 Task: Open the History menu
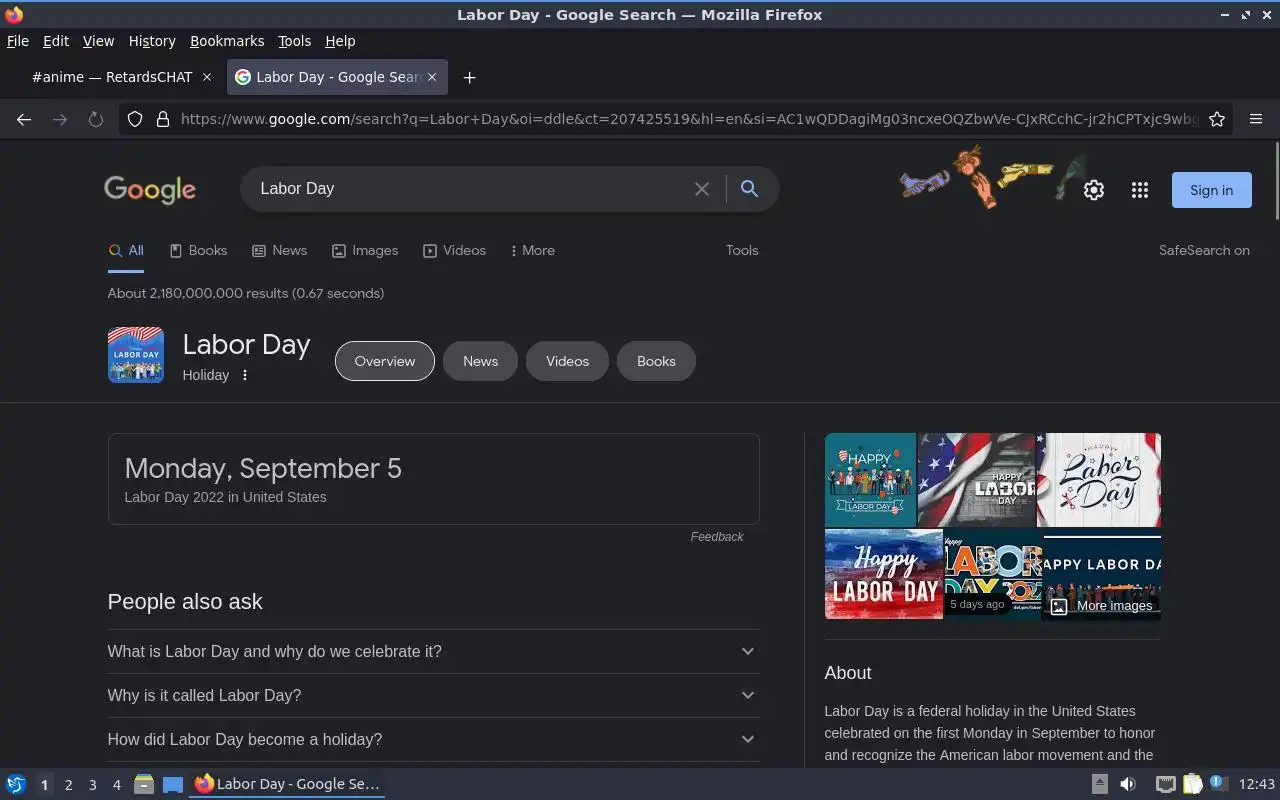point(152,41)
